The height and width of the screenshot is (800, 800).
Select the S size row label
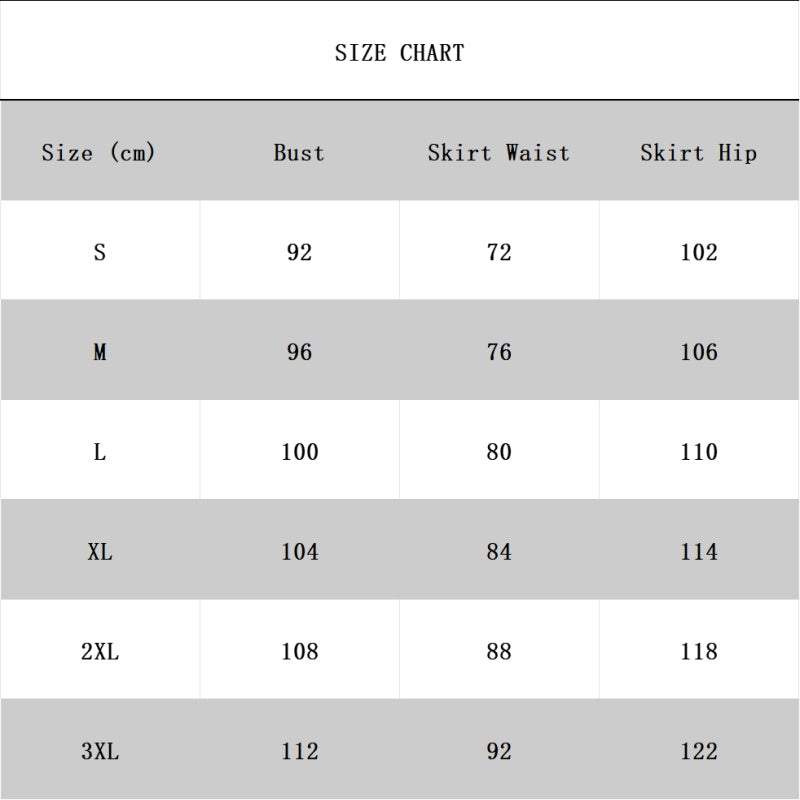(x=99, y=252)
